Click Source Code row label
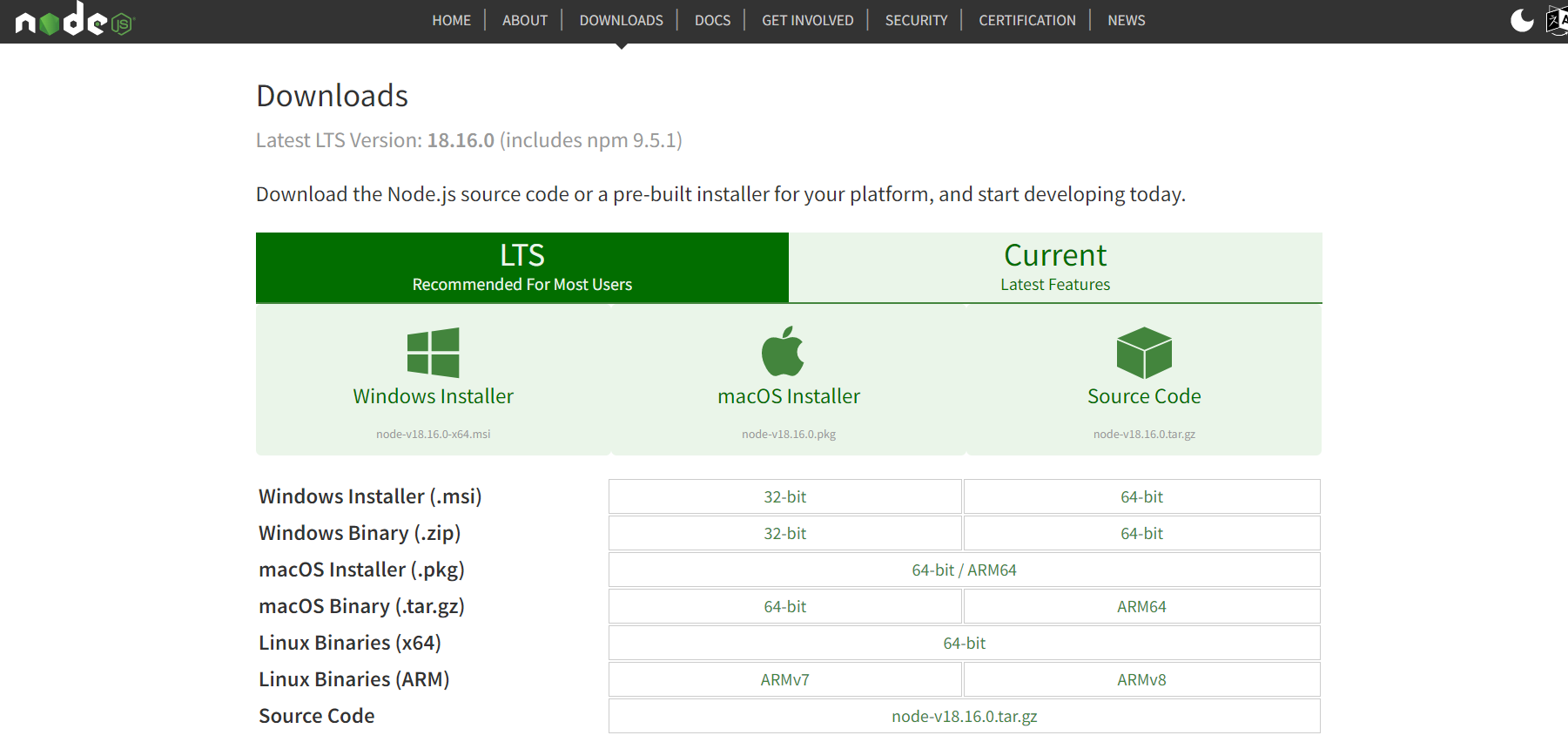The width and height of the screenshot is (1568, 742). 317,716
